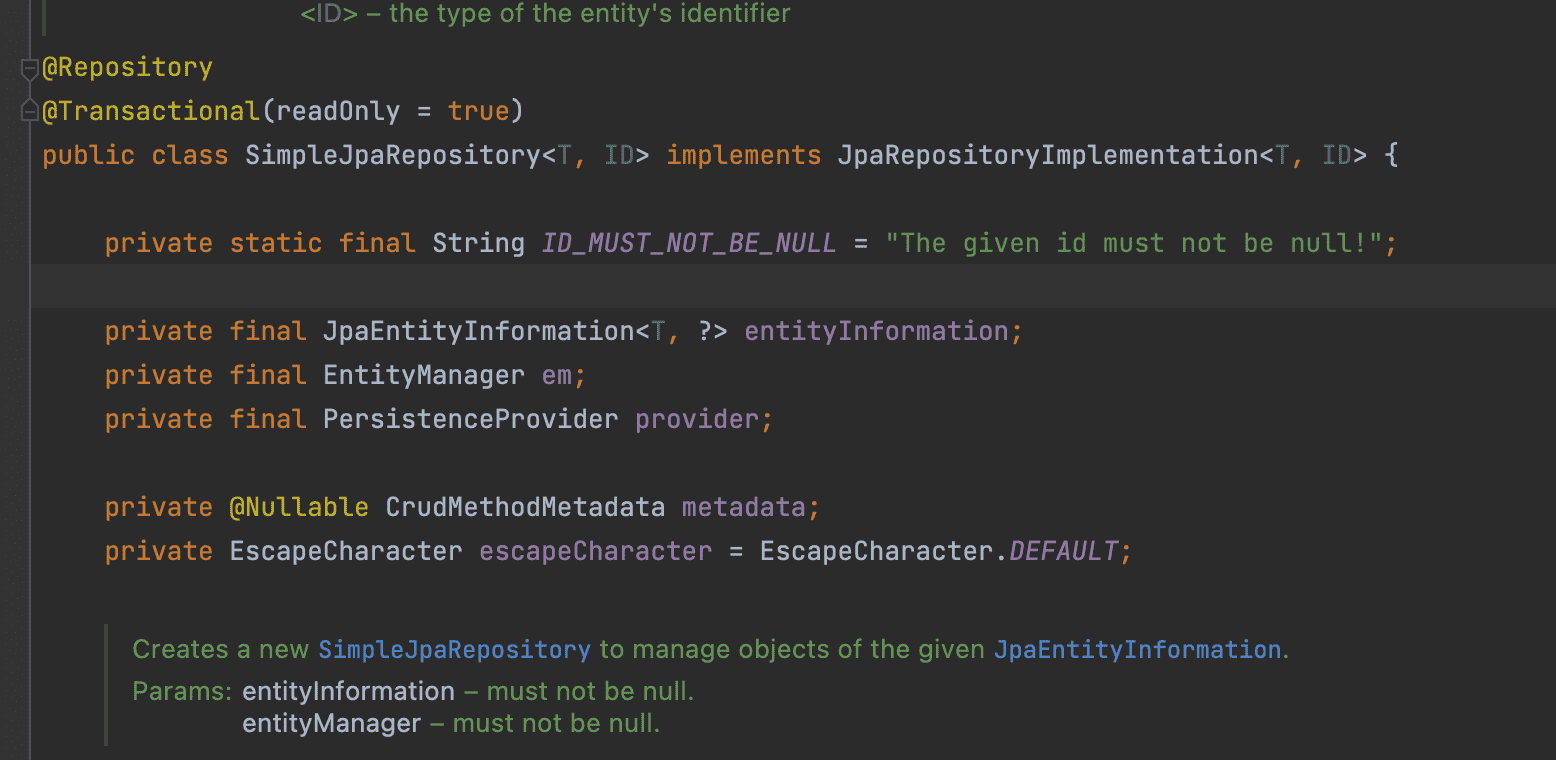The height and width of the screenshot is (760, 1556).
Task: Click the provider field name
Action: pyautogui.click(x=697, y=420)
